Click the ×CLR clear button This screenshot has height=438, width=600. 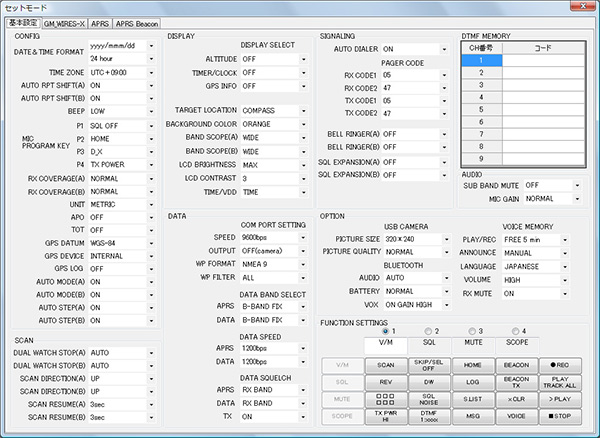point(517,398)
